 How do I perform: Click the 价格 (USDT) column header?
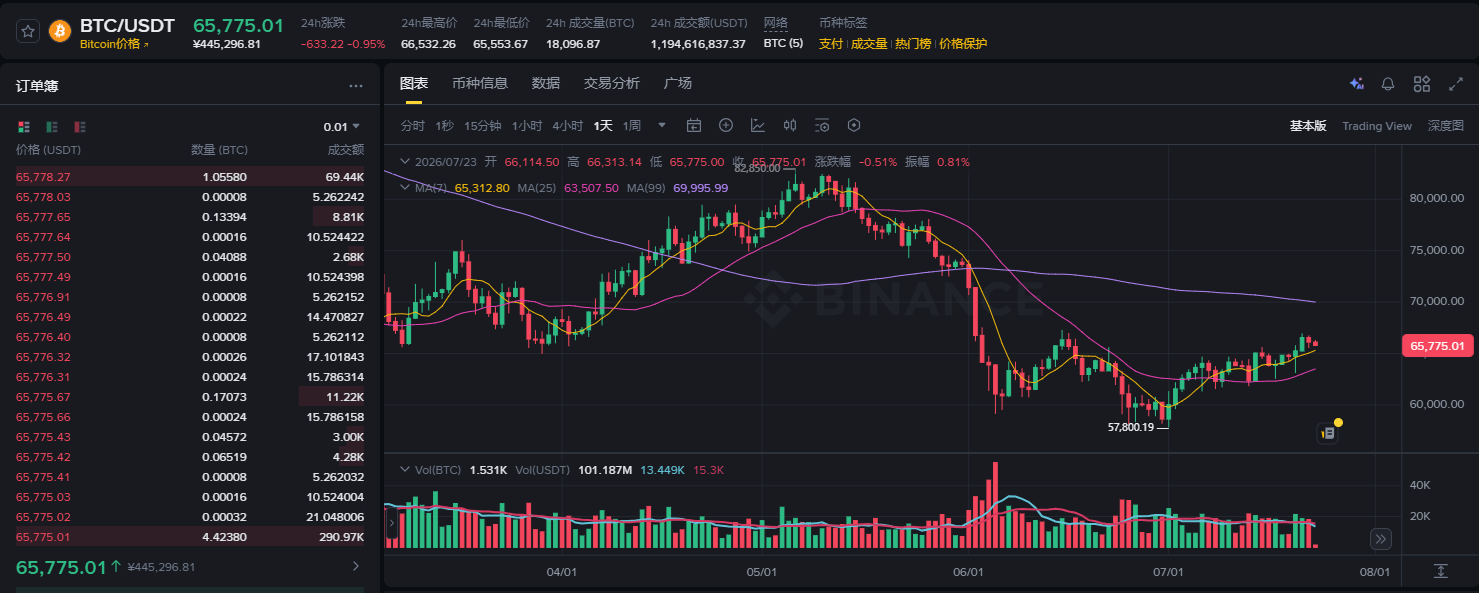tap(48, 150)
